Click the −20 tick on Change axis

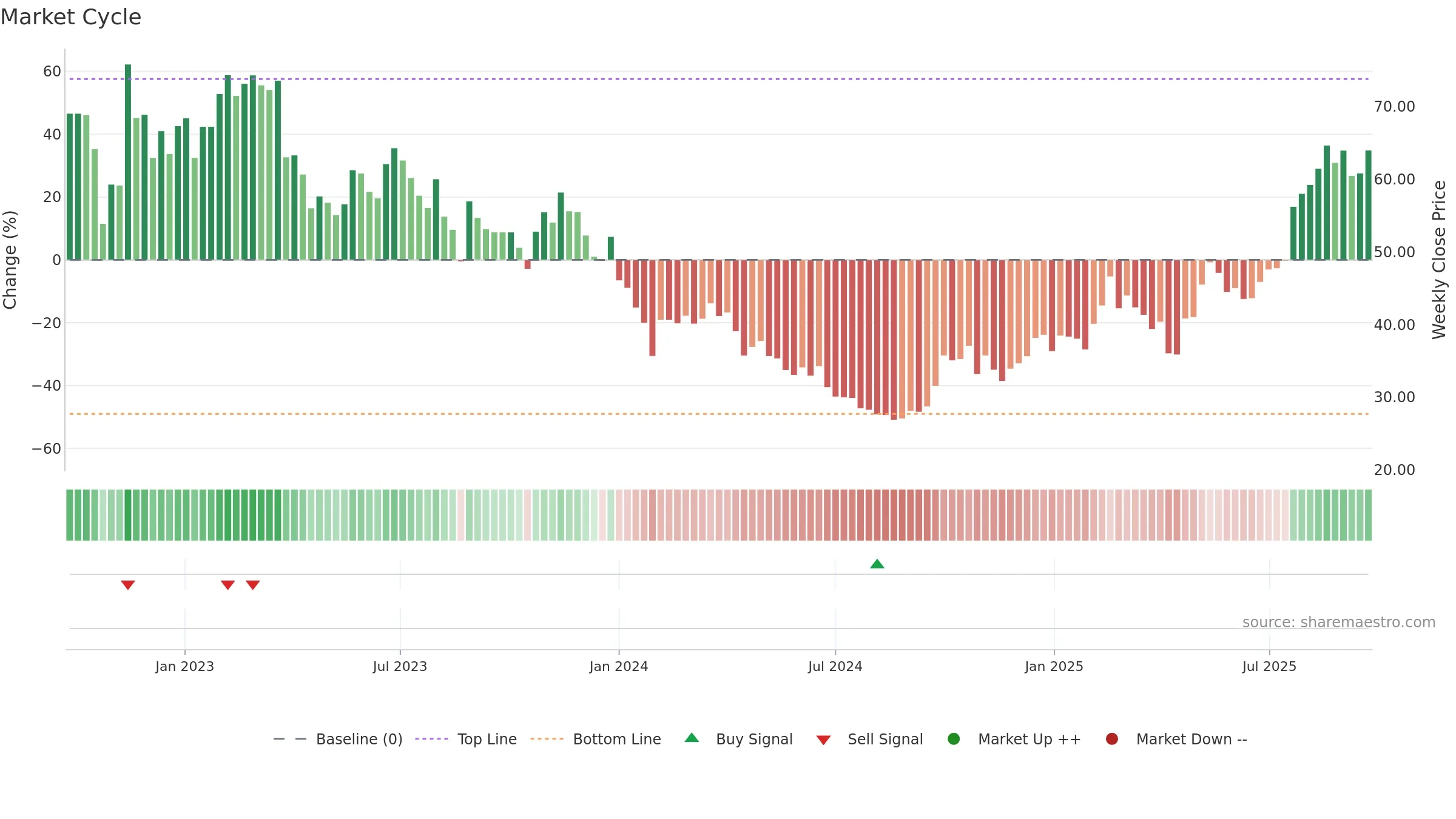(47, 323)
